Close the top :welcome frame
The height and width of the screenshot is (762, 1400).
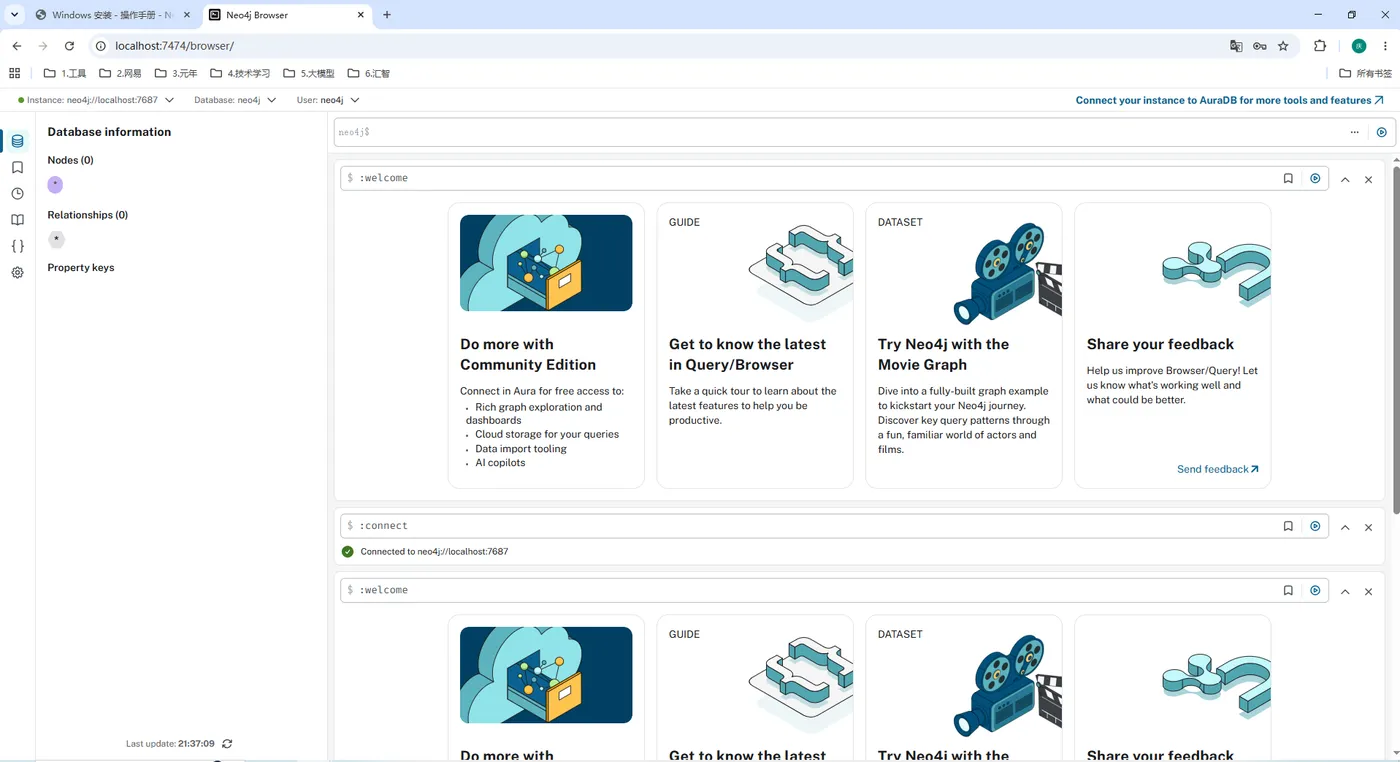[1369, 180]
